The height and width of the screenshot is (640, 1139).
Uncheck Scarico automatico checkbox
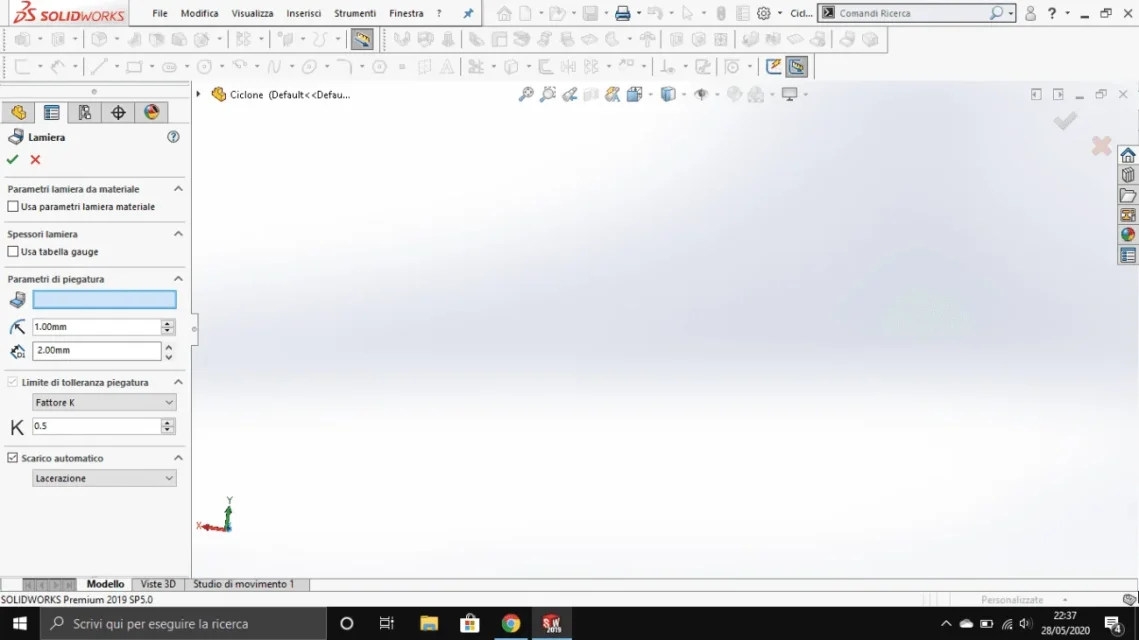click(x=13, y=458)
